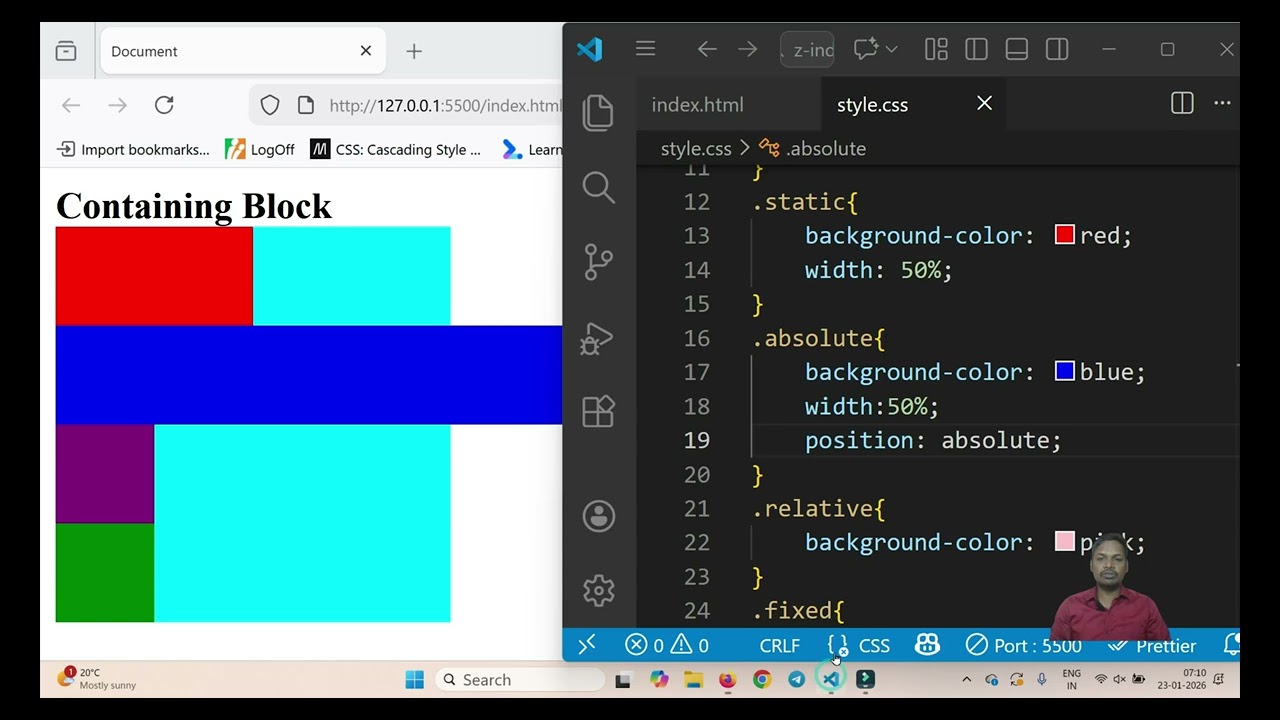1280x720 pixels.
Task: Click the style.css breadcrumb
Action: click(x=696, y=148)
